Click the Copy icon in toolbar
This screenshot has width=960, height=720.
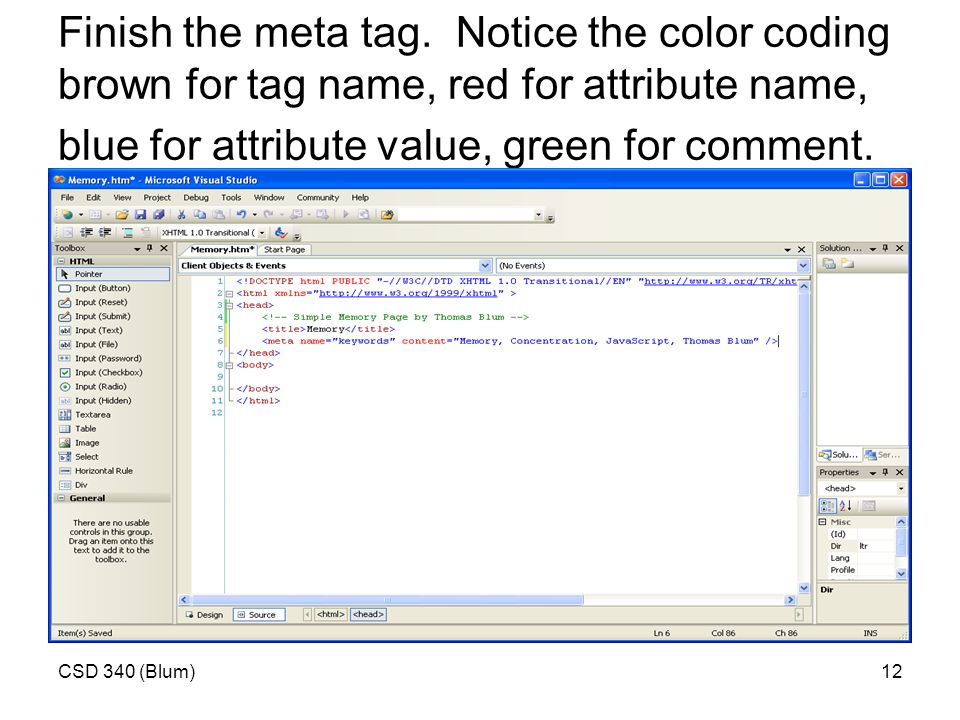coord(200,215)
